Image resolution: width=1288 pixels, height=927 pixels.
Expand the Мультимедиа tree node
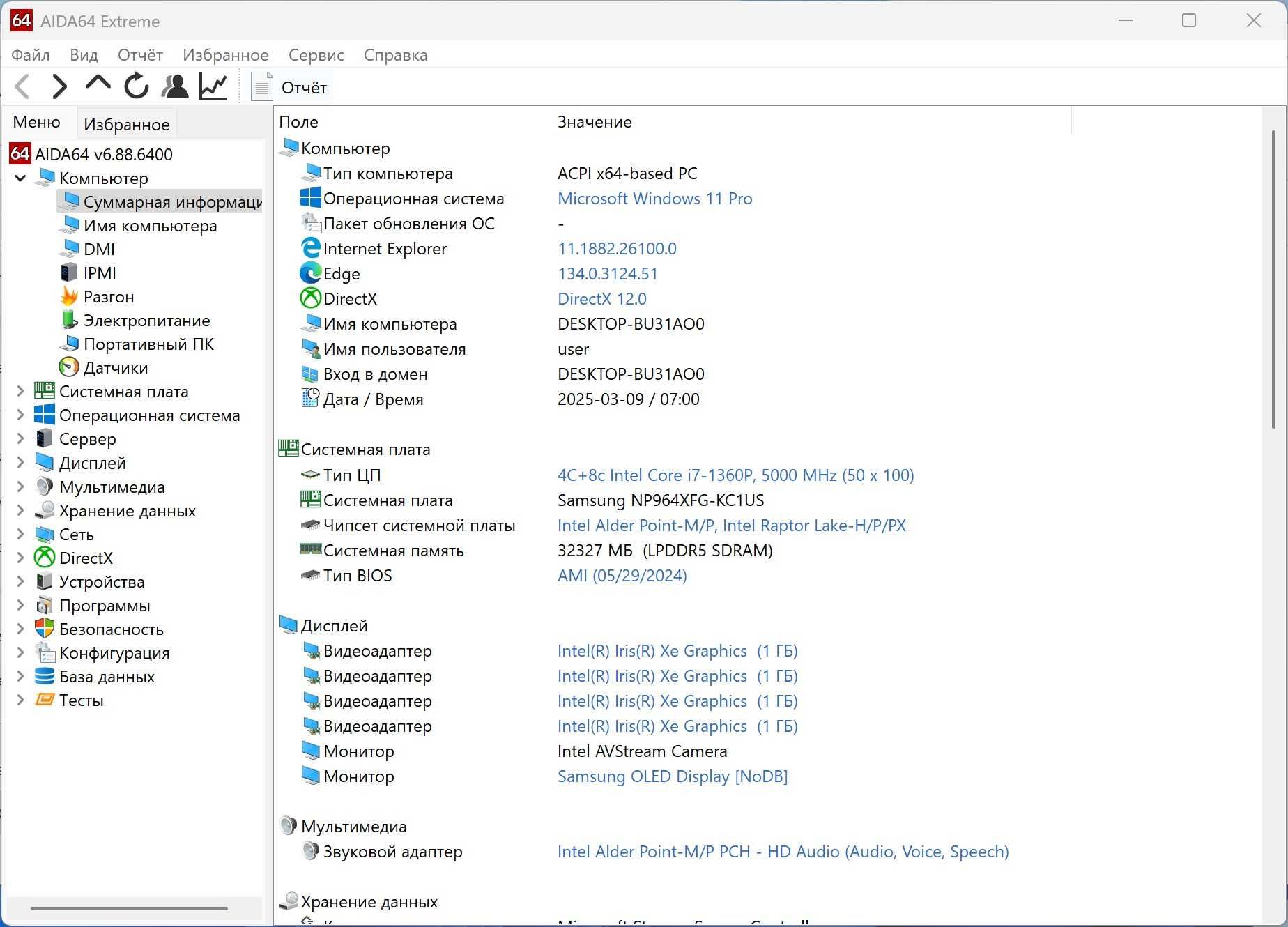pyautogui.click(x=20, y=487)
